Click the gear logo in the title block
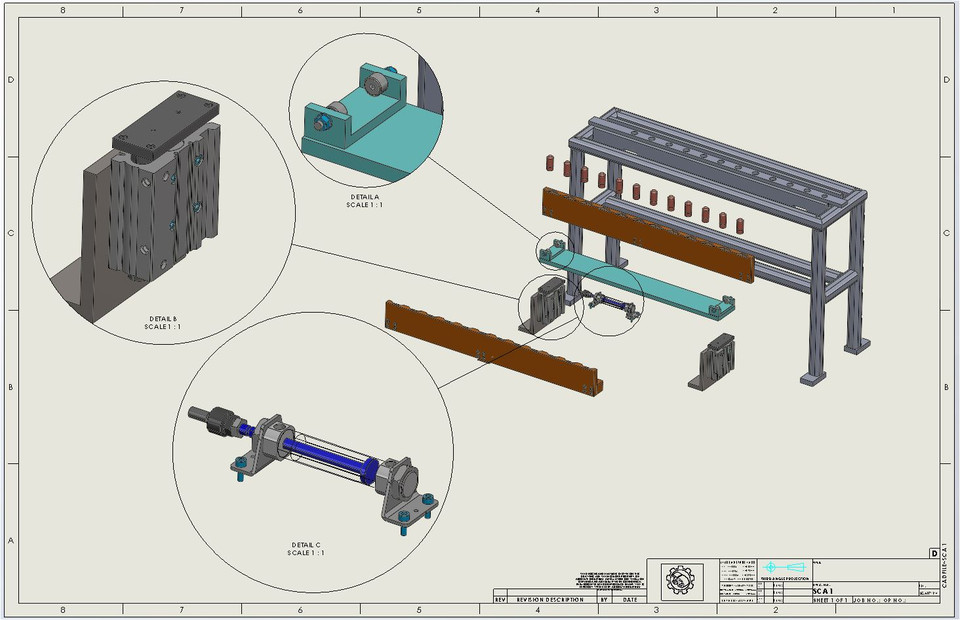Screen dimensions: 960x620 [x=683, y=578]
